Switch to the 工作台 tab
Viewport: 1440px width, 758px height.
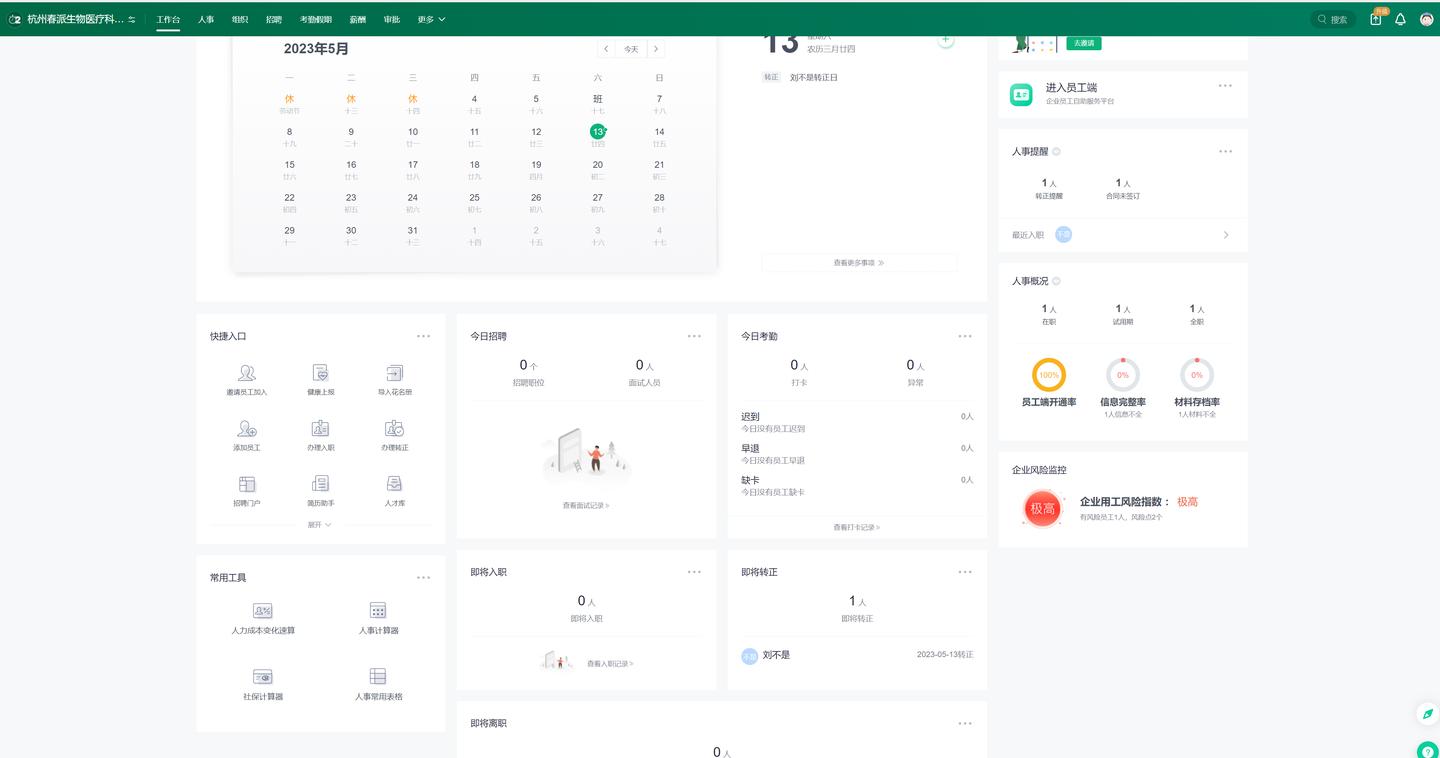168,19
